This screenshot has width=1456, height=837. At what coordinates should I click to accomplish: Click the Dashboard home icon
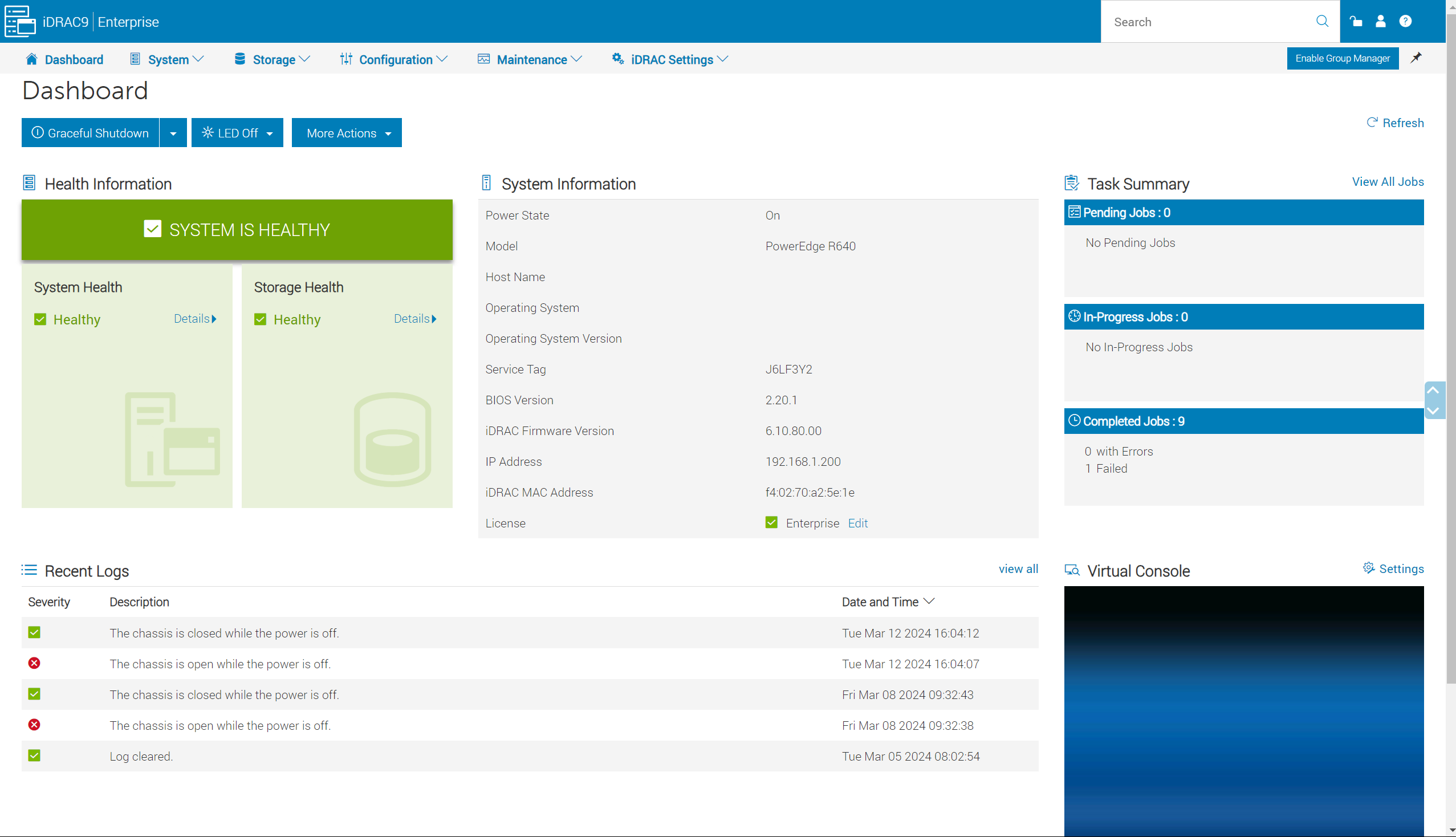click(31, 59)
